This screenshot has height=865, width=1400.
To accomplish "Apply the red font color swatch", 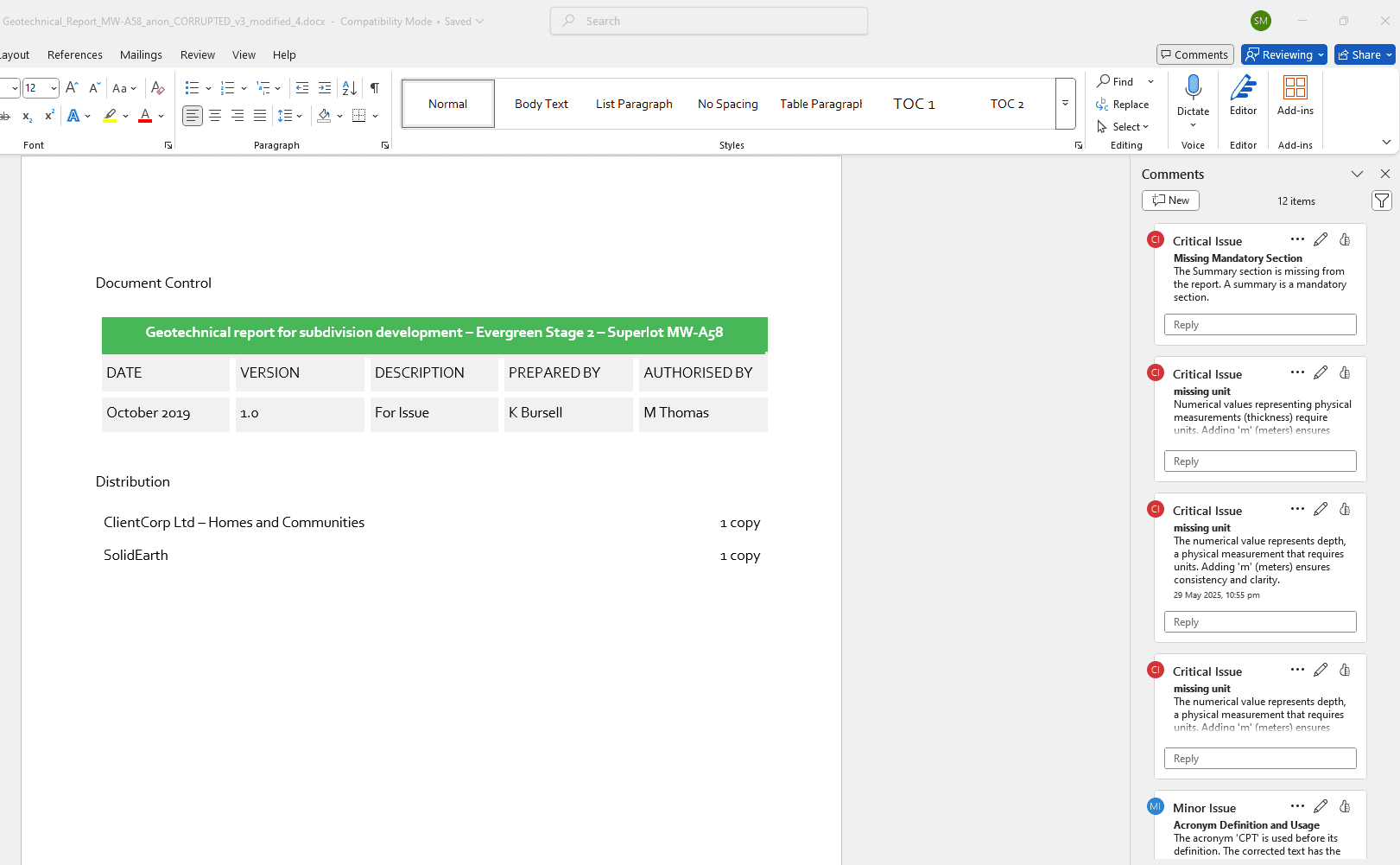I will pos(145,116).
